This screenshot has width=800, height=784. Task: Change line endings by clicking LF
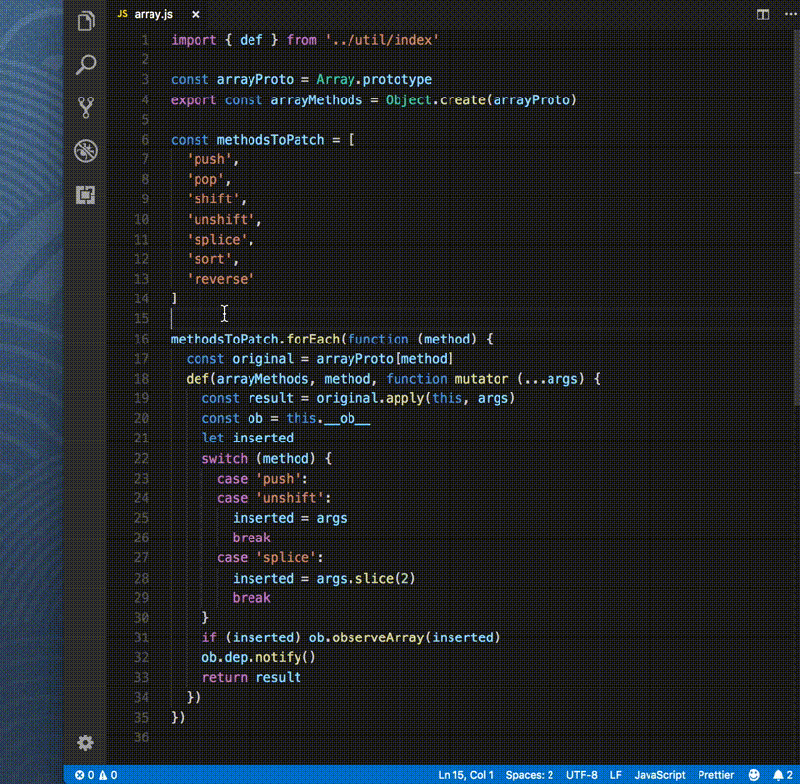[616, 774]
